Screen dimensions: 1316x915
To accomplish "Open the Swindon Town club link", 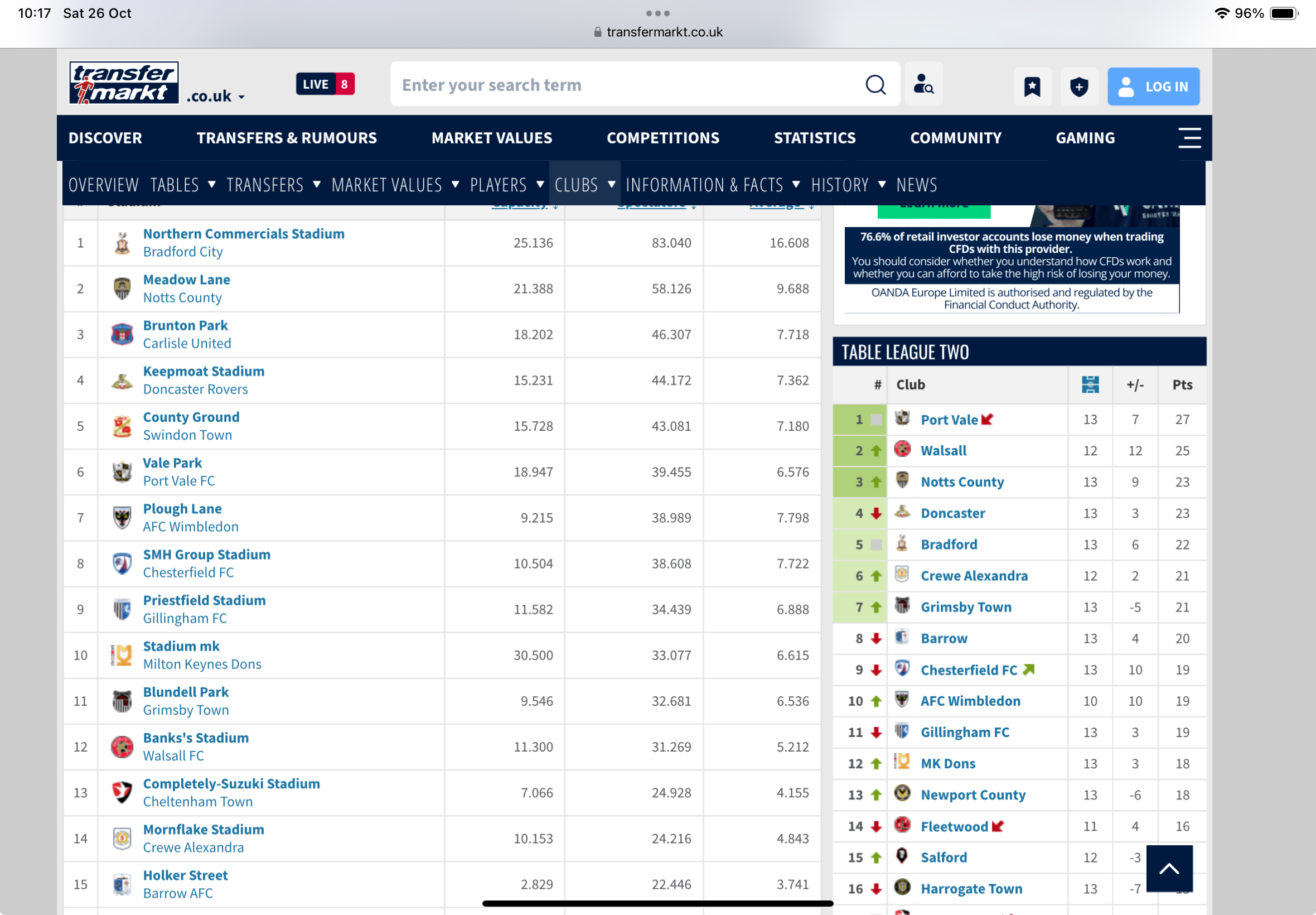I will [187, 435].
